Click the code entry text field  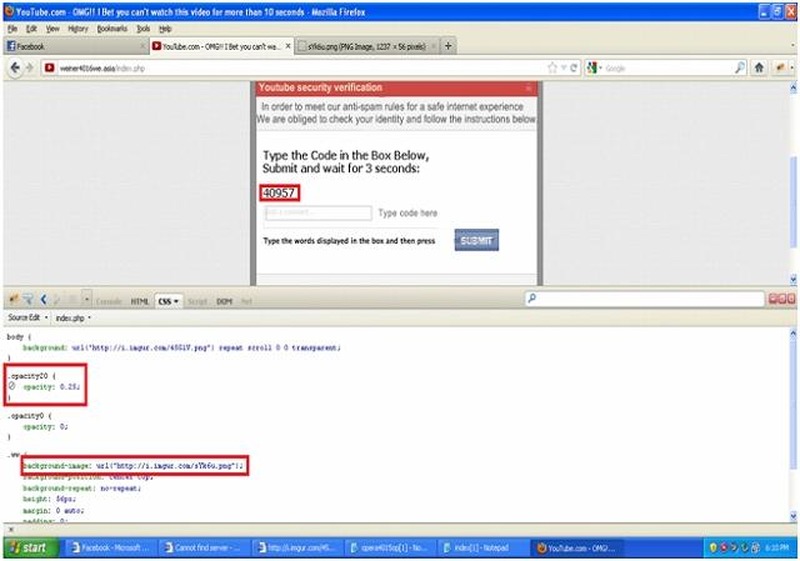pyautogui.click(x=317, y=213)
